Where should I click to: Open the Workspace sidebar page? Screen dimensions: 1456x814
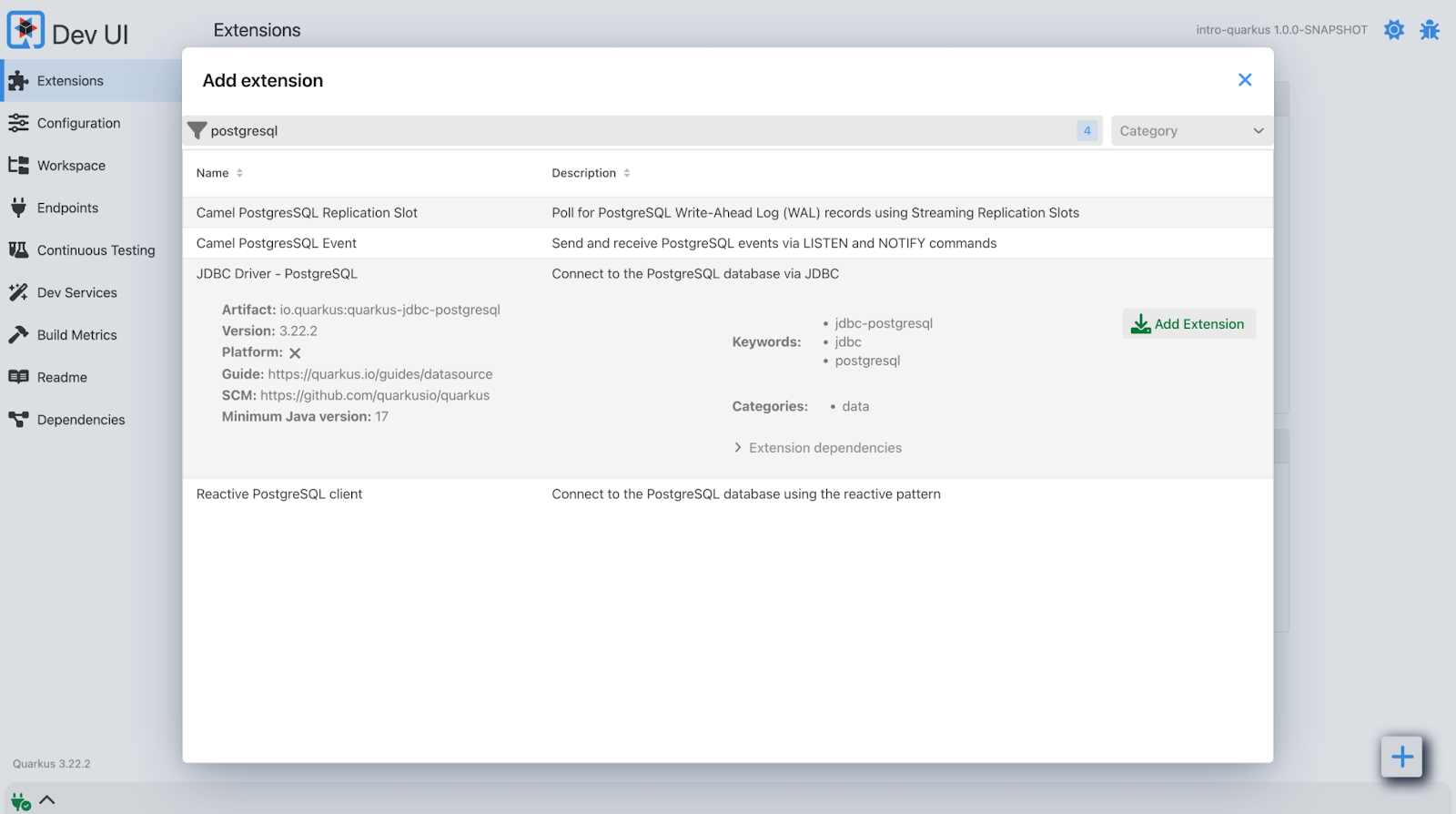click(x=91, y=166)
